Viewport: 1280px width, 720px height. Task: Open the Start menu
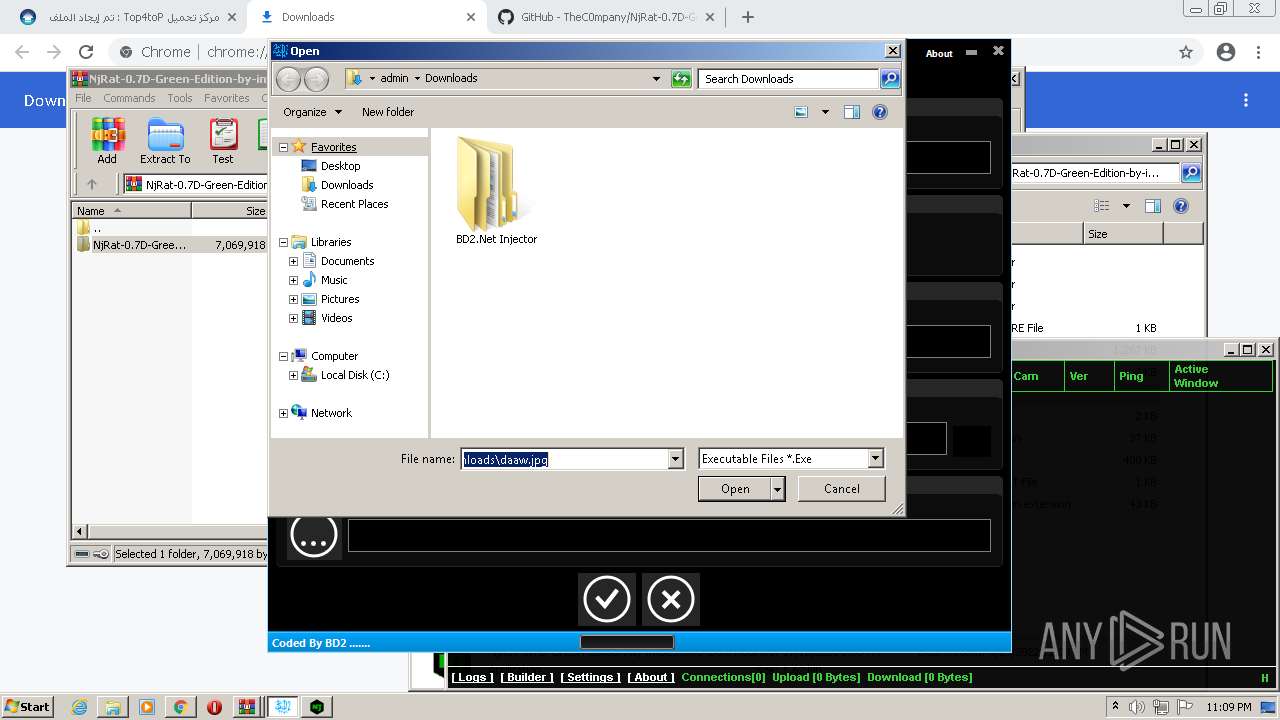pos(28,706)
